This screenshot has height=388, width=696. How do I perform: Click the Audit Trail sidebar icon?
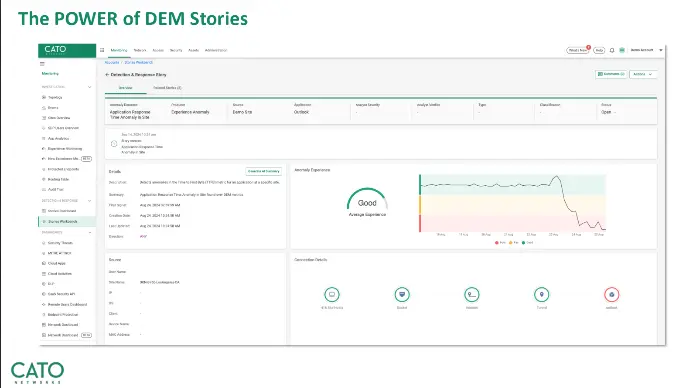44,190
